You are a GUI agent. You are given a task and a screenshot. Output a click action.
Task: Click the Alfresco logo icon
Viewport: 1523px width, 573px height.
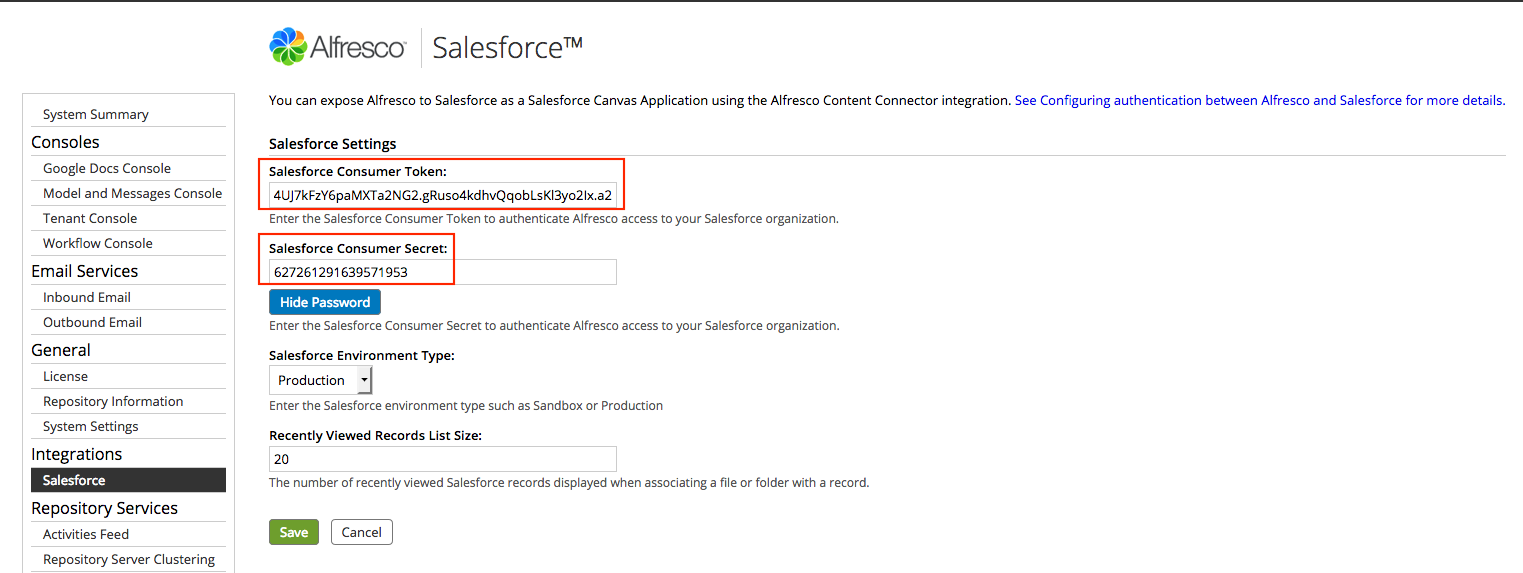(x=288, y=47)
